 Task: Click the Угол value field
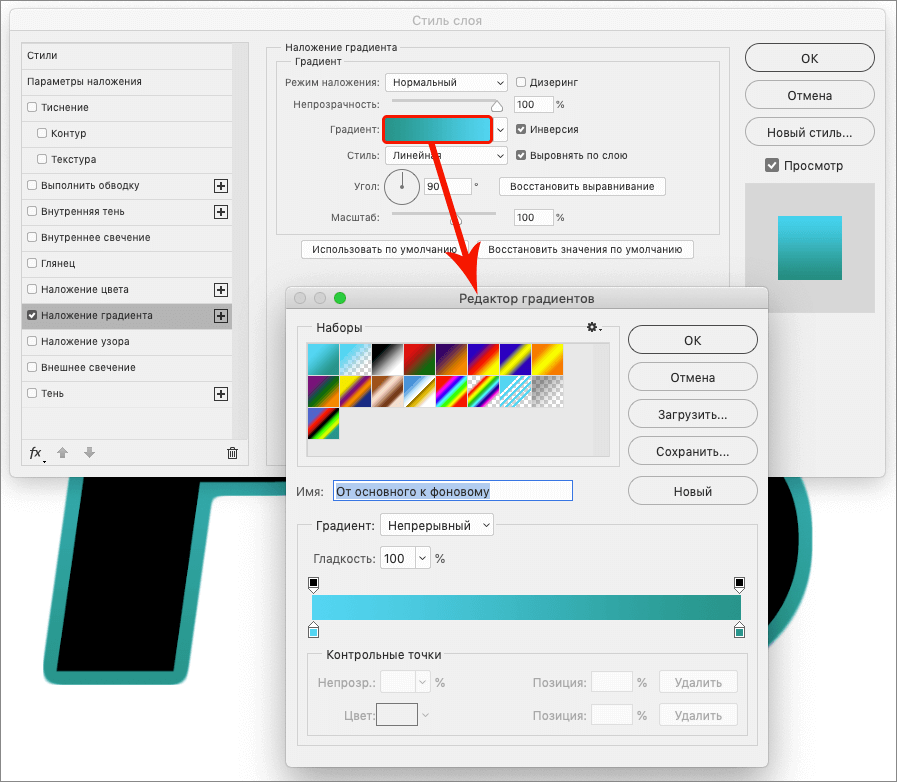point(448,186)
